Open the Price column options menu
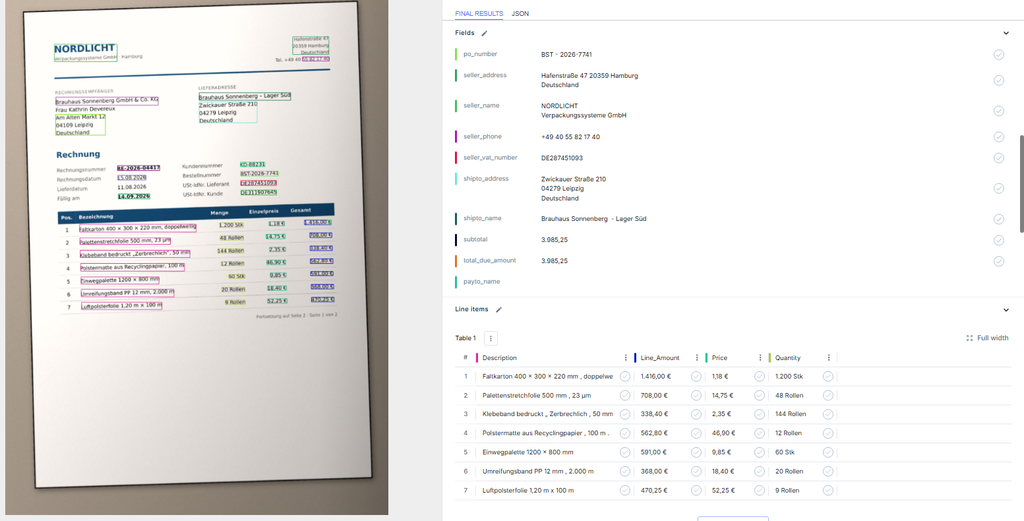This screenshot has height=521, width=1024. pyautogui.click(x=760, y=358)
